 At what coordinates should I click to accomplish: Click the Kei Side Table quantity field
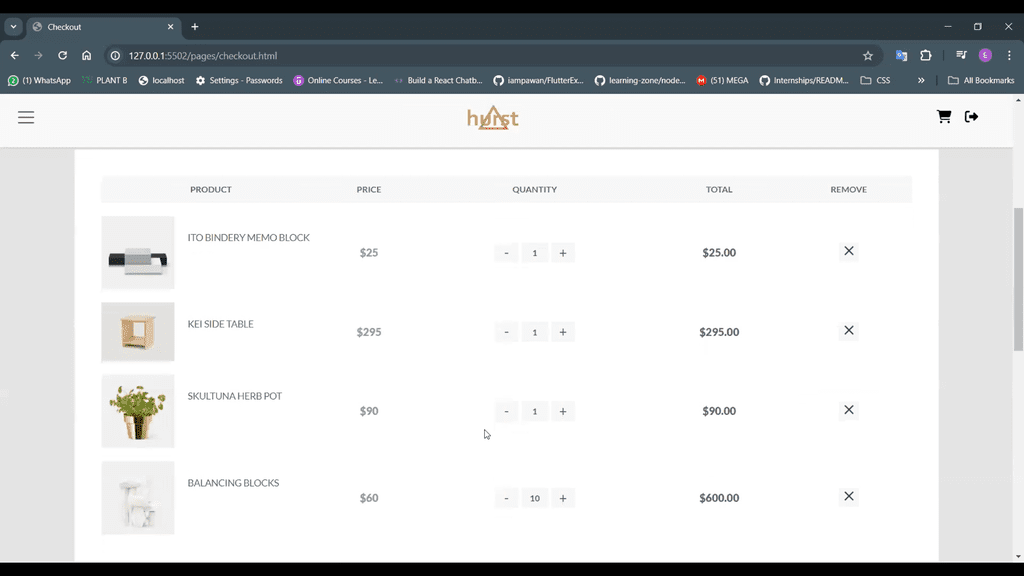tap(534, 332)
